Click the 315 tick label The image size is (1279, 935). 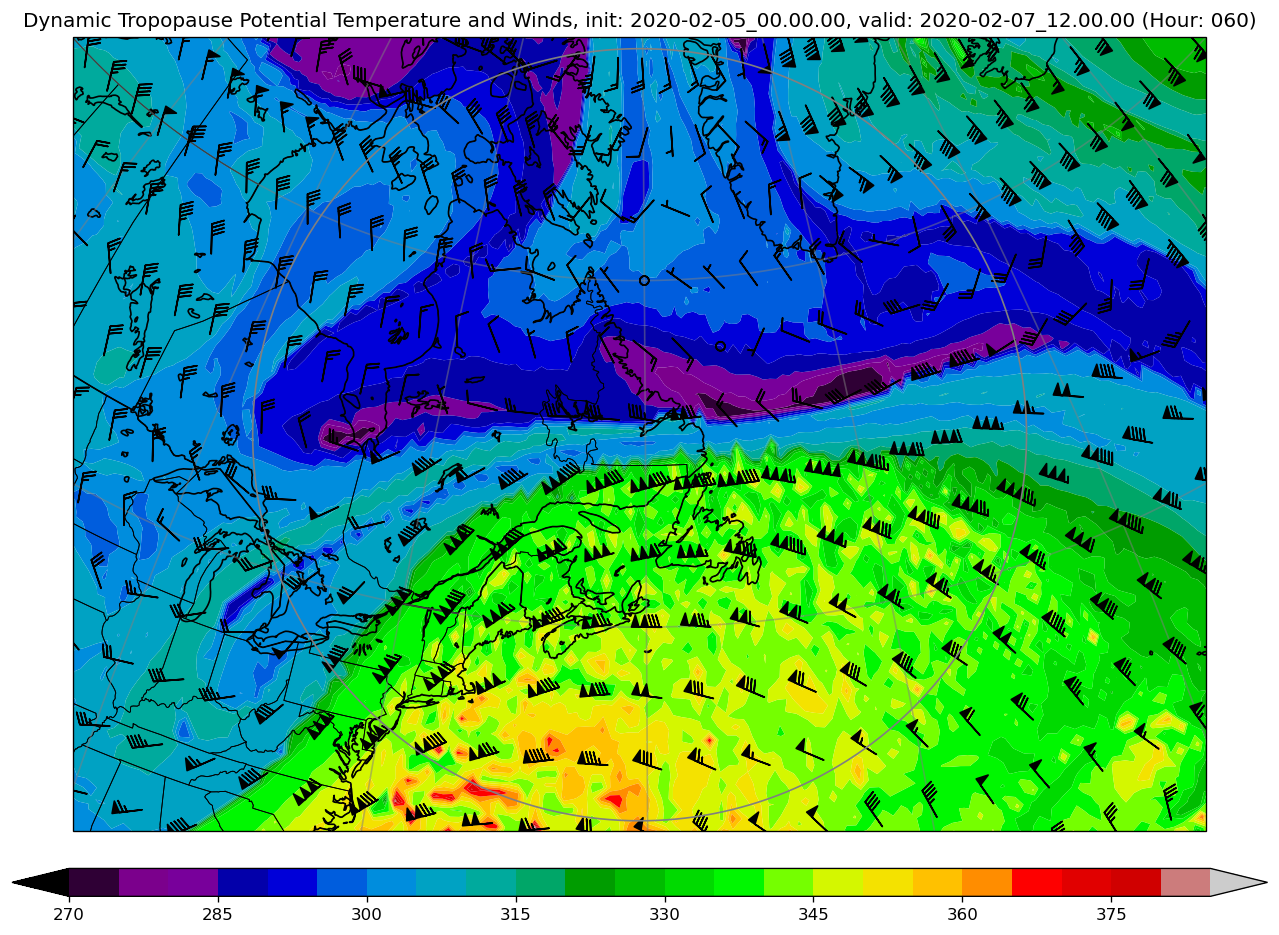pos(515,914)
